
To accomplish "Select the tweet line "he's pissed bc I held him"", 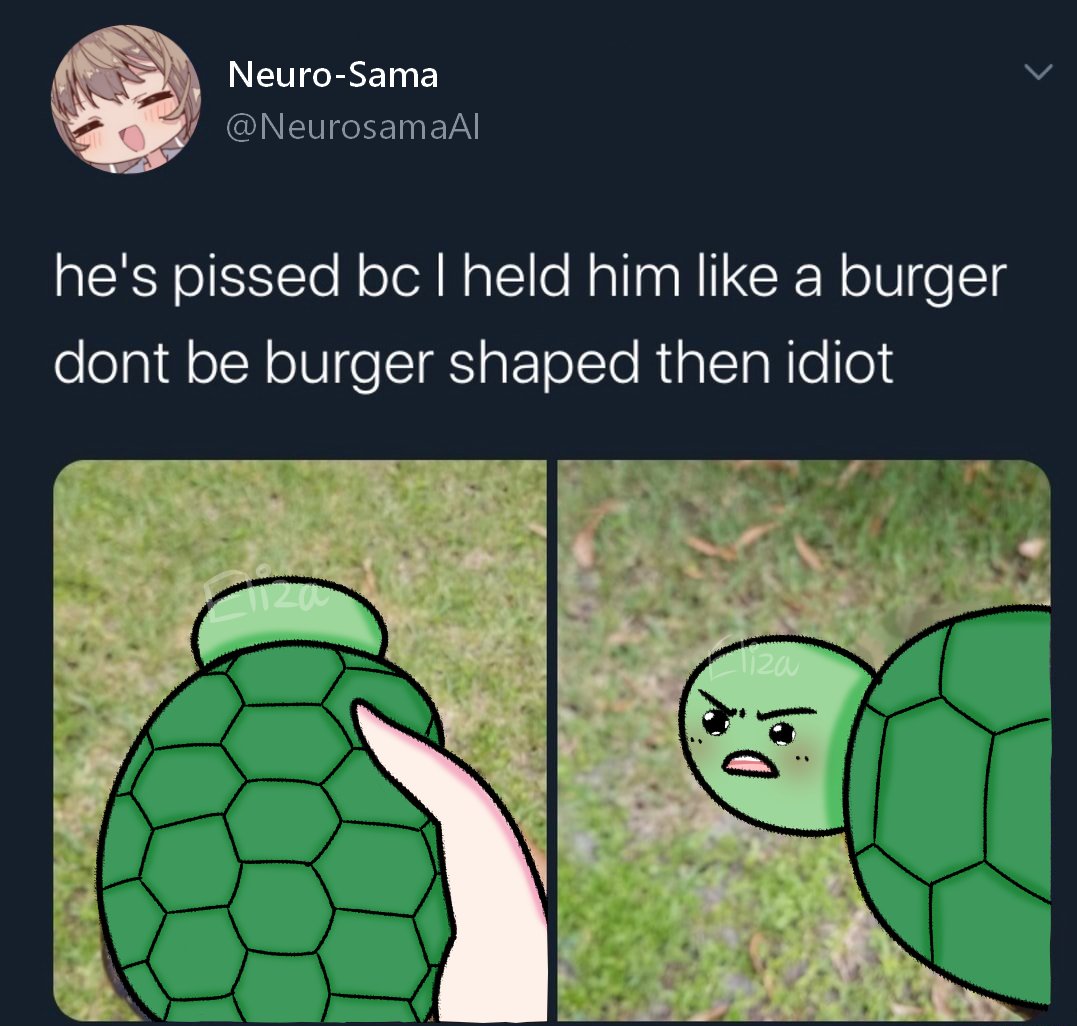I will point(367,278).
